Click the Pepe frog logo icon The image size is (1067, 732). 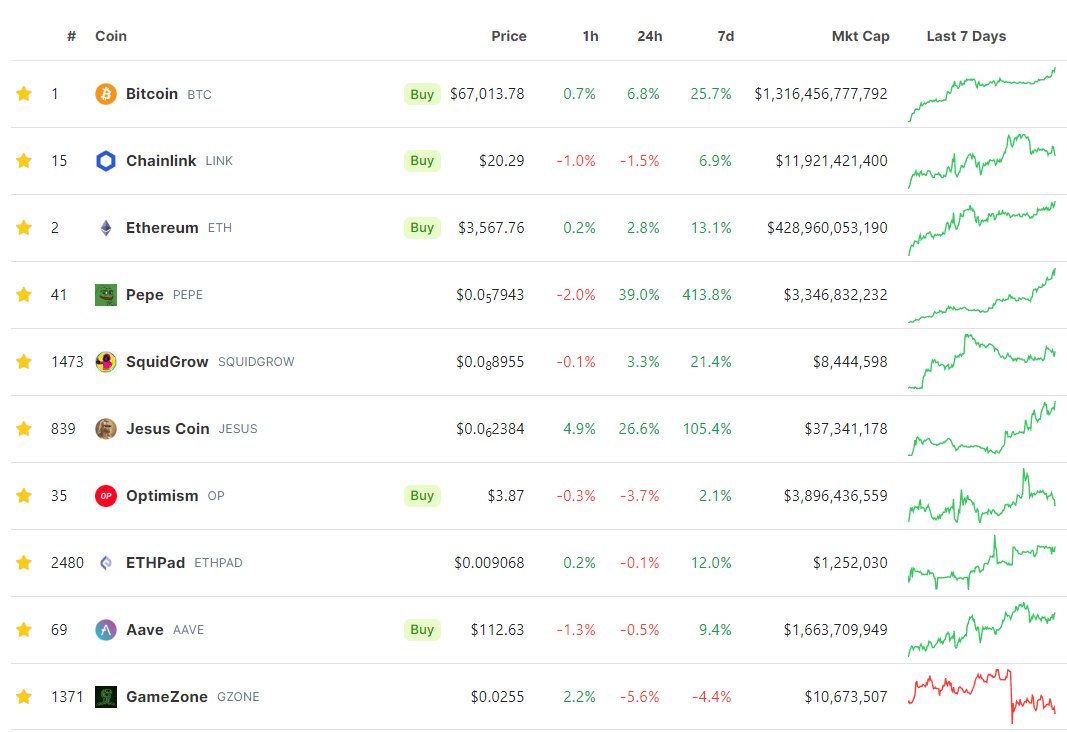point(105,295)
